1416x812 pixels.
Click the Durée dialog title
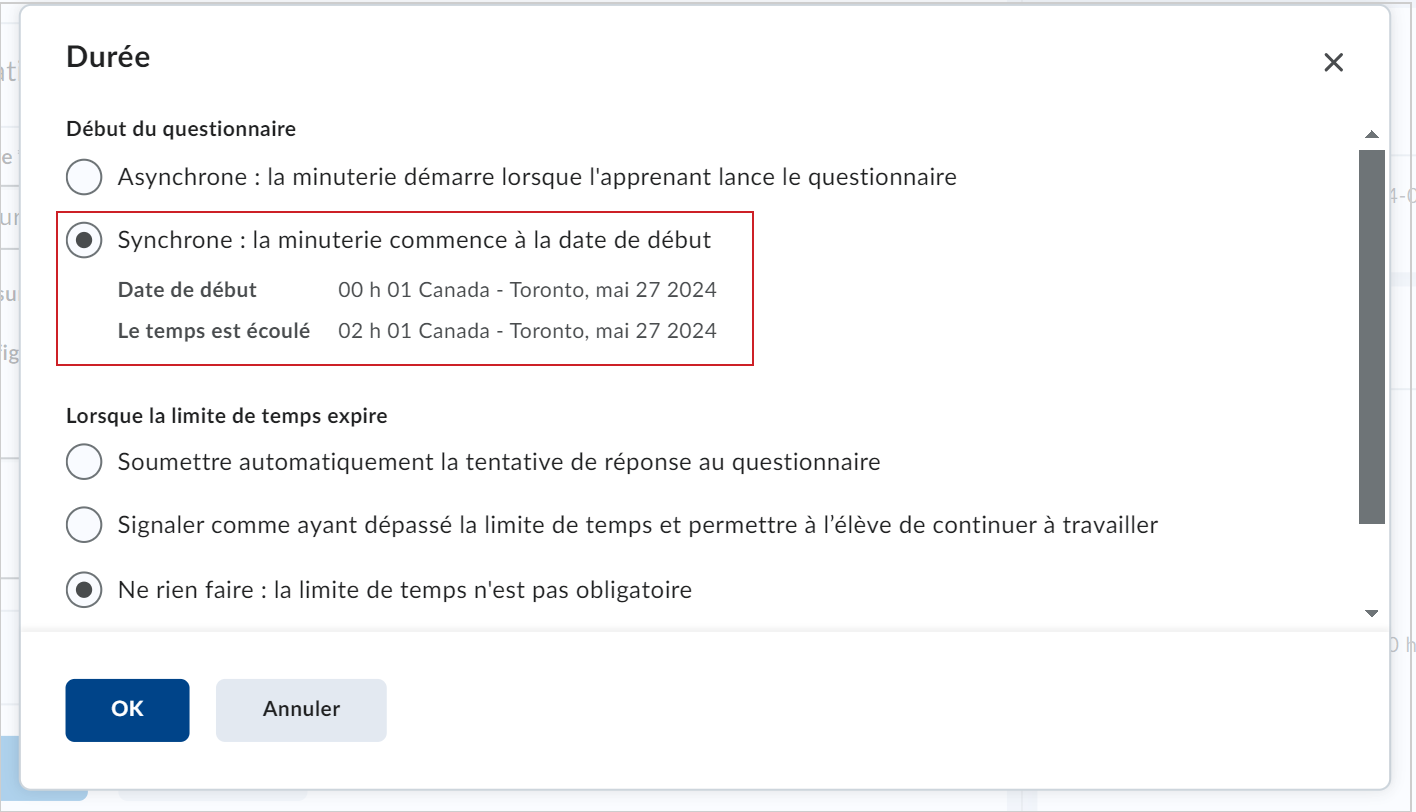tap(108, 57)
